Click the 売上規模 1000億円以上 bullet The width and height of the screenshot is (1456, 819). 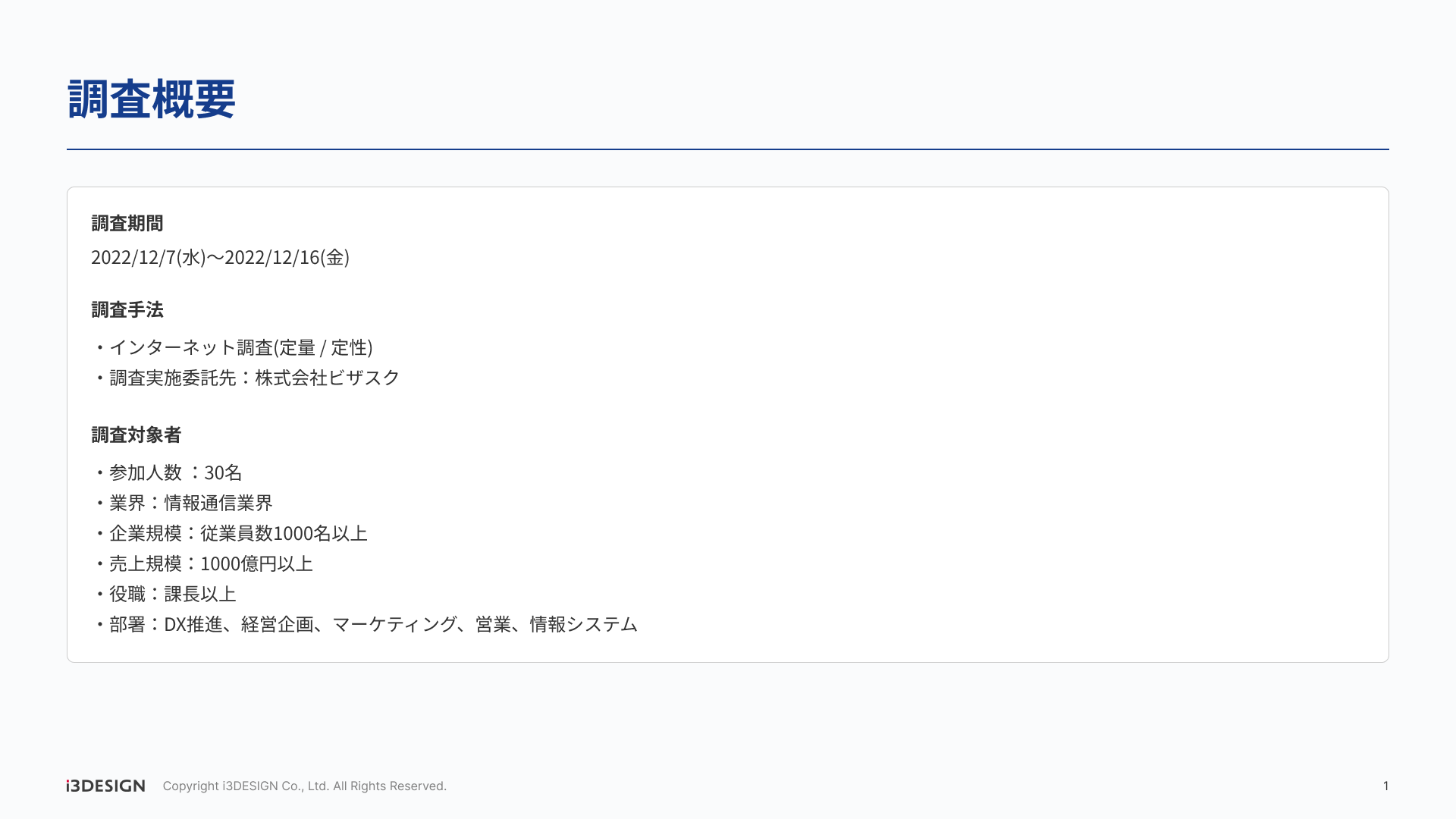(206, 564)
